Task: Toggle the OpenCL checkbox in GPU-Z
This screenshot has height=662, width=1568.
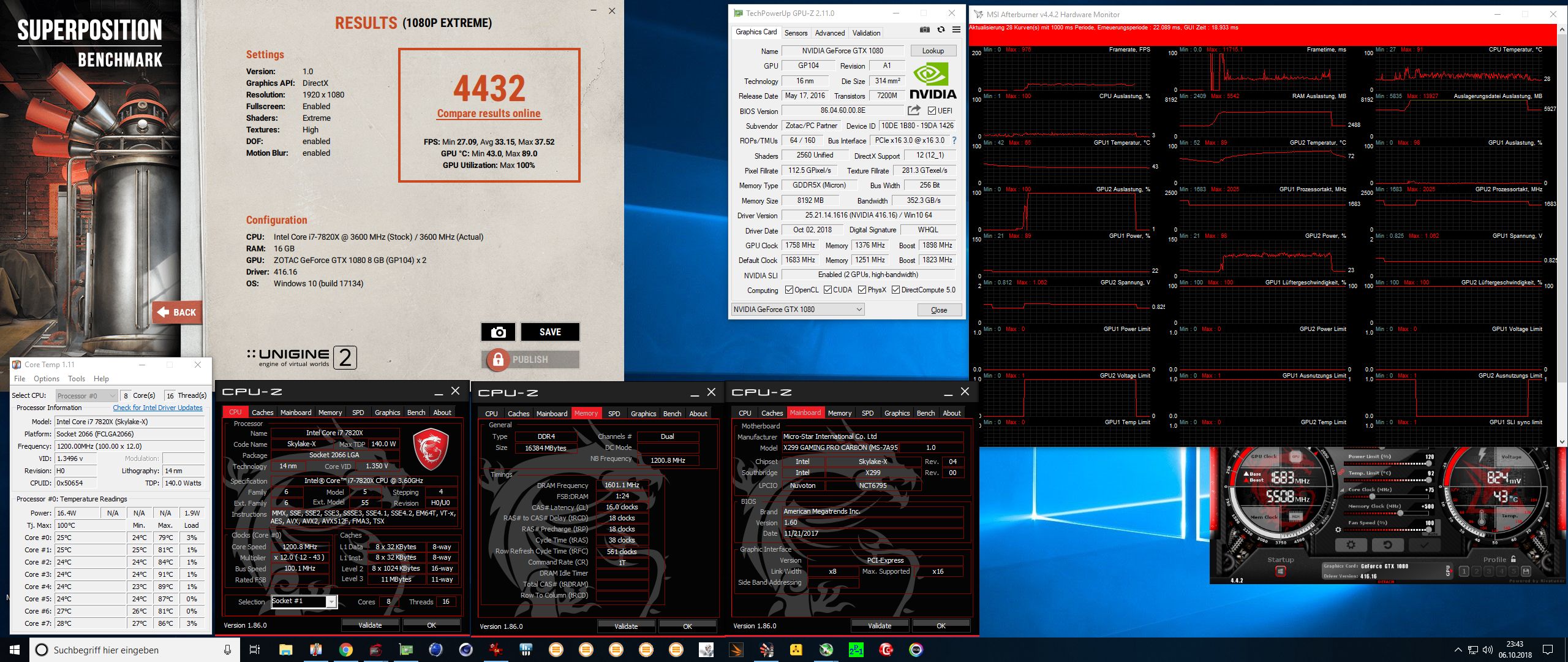Action: (x=789, y=290)
